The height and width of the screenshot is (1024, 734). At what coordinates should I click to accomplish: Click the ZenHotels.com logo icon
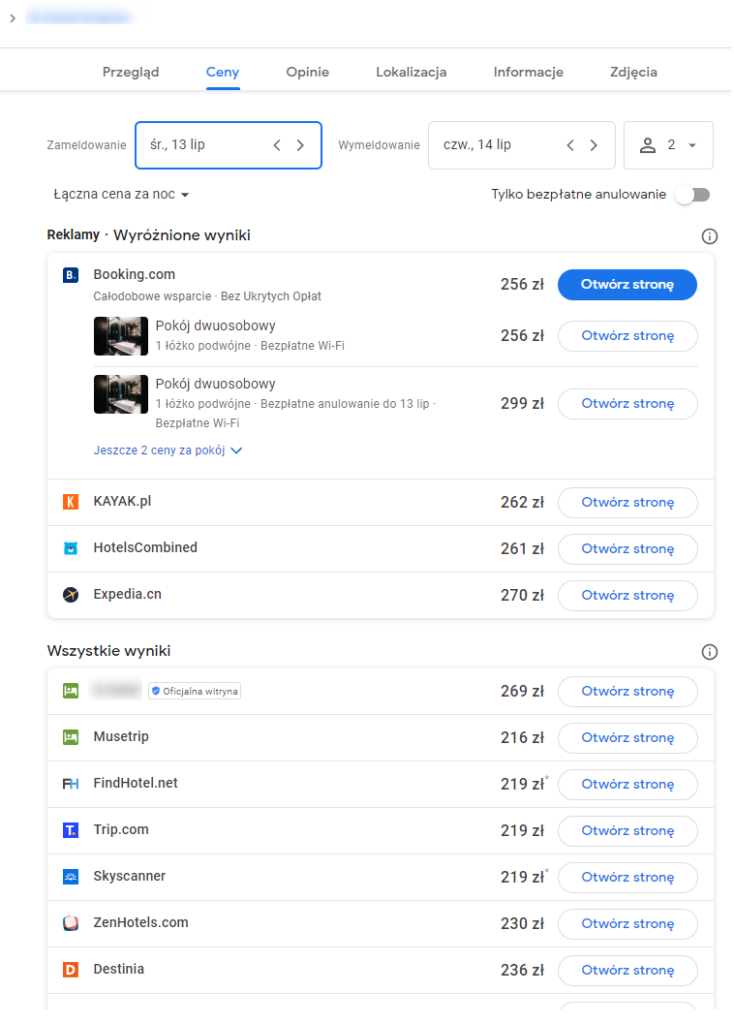click(71, 923)
